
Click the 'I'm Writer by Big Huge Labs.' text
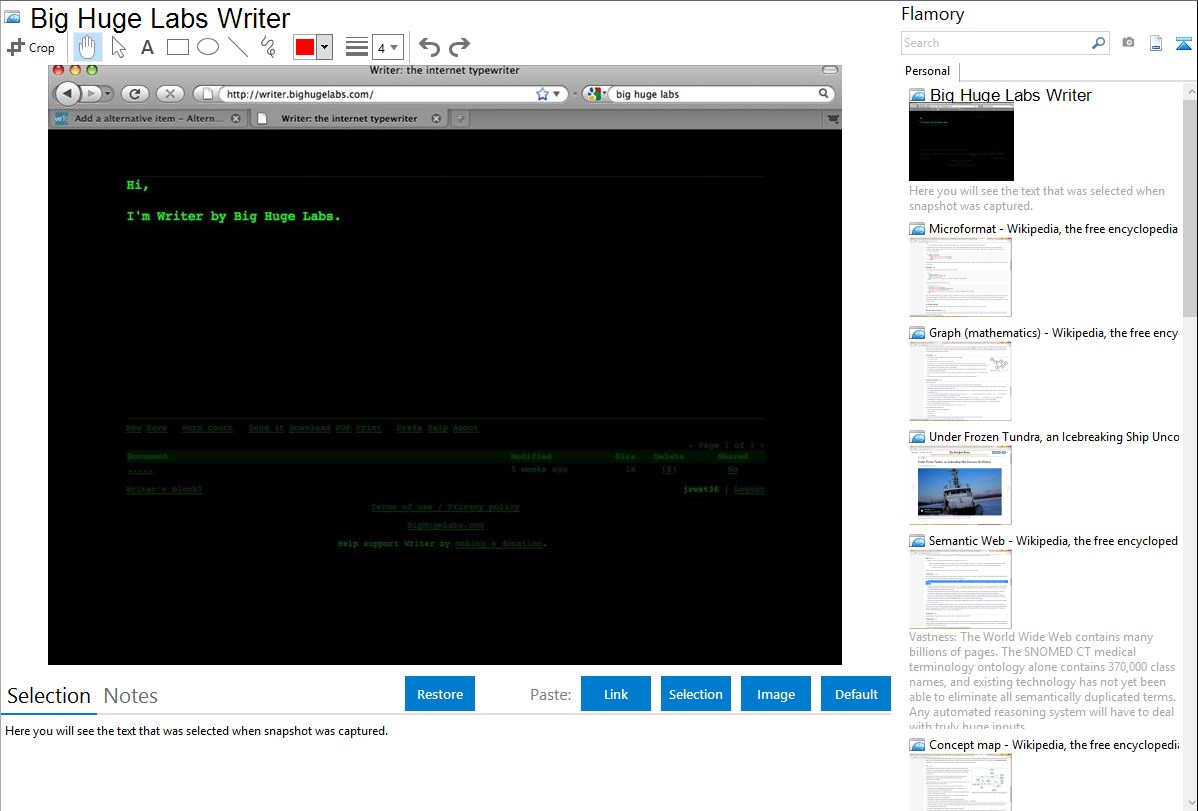point(233,216)
